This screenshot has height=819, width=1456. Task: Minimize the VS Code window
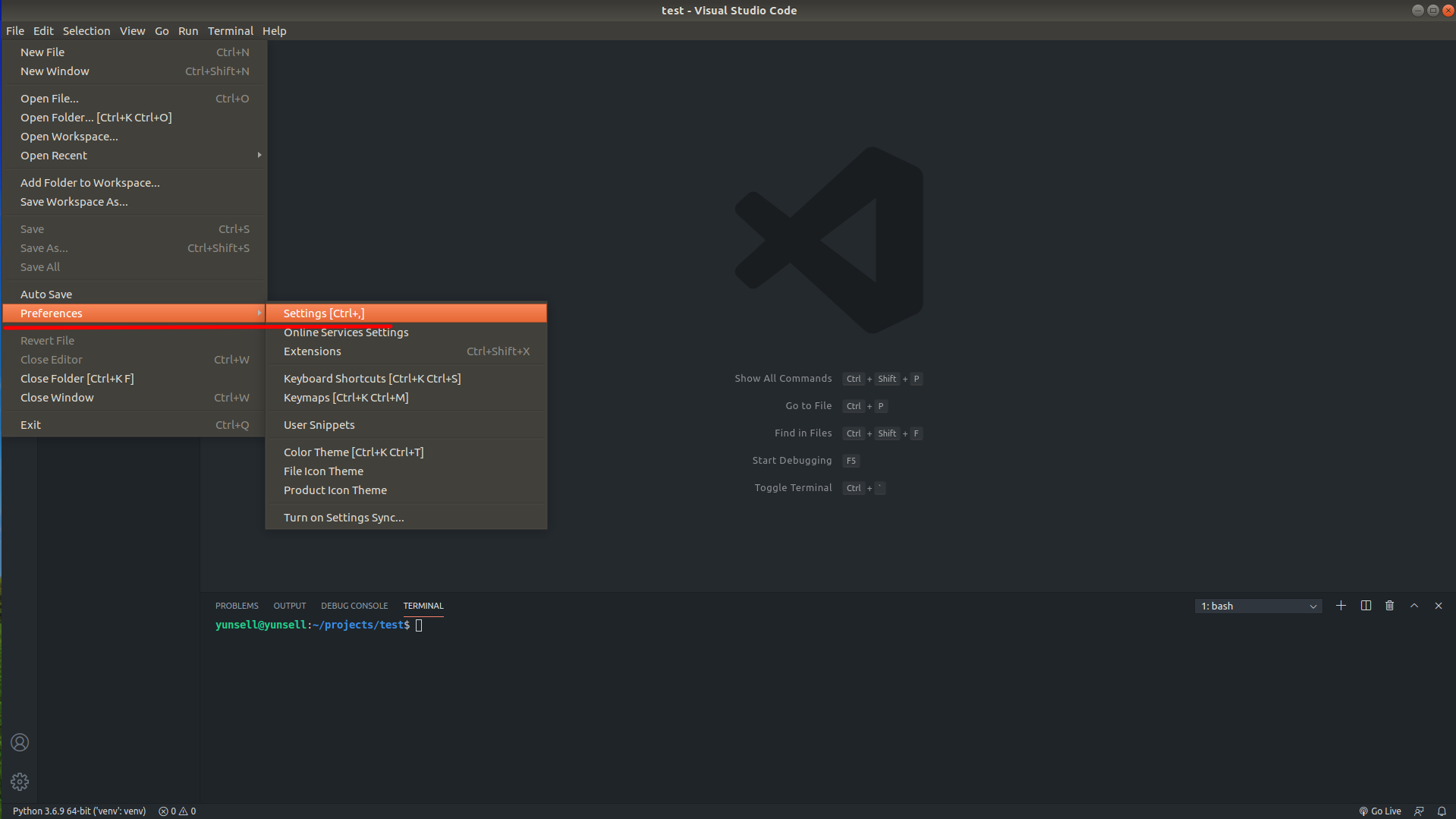point(1417,10)
